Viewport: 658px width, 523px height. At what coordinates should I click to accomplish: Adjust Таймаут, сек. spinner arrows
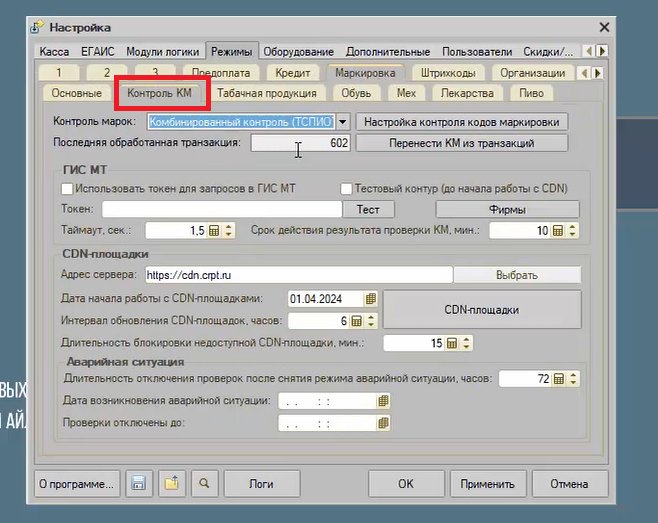(228, 230)
